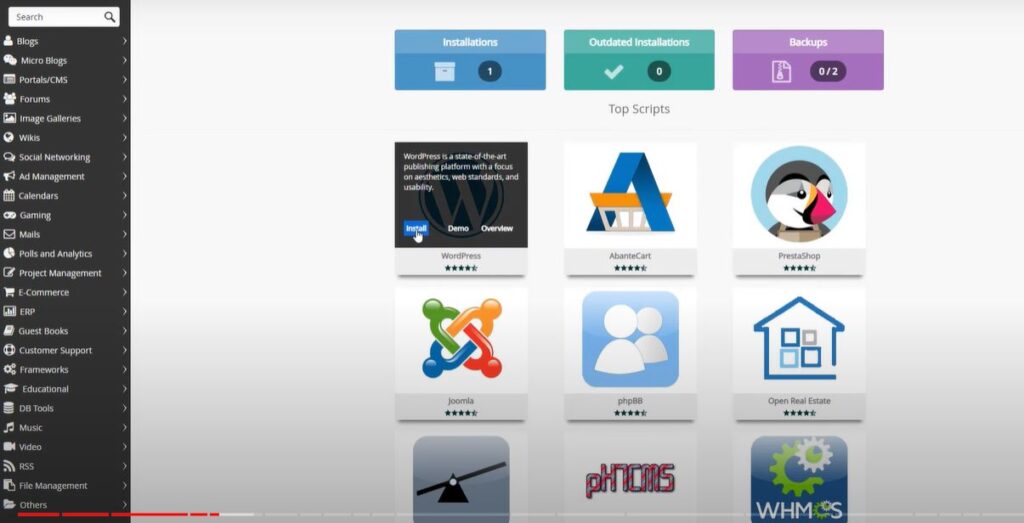Click the Social Networking bubbles icon

click(9, 157)
